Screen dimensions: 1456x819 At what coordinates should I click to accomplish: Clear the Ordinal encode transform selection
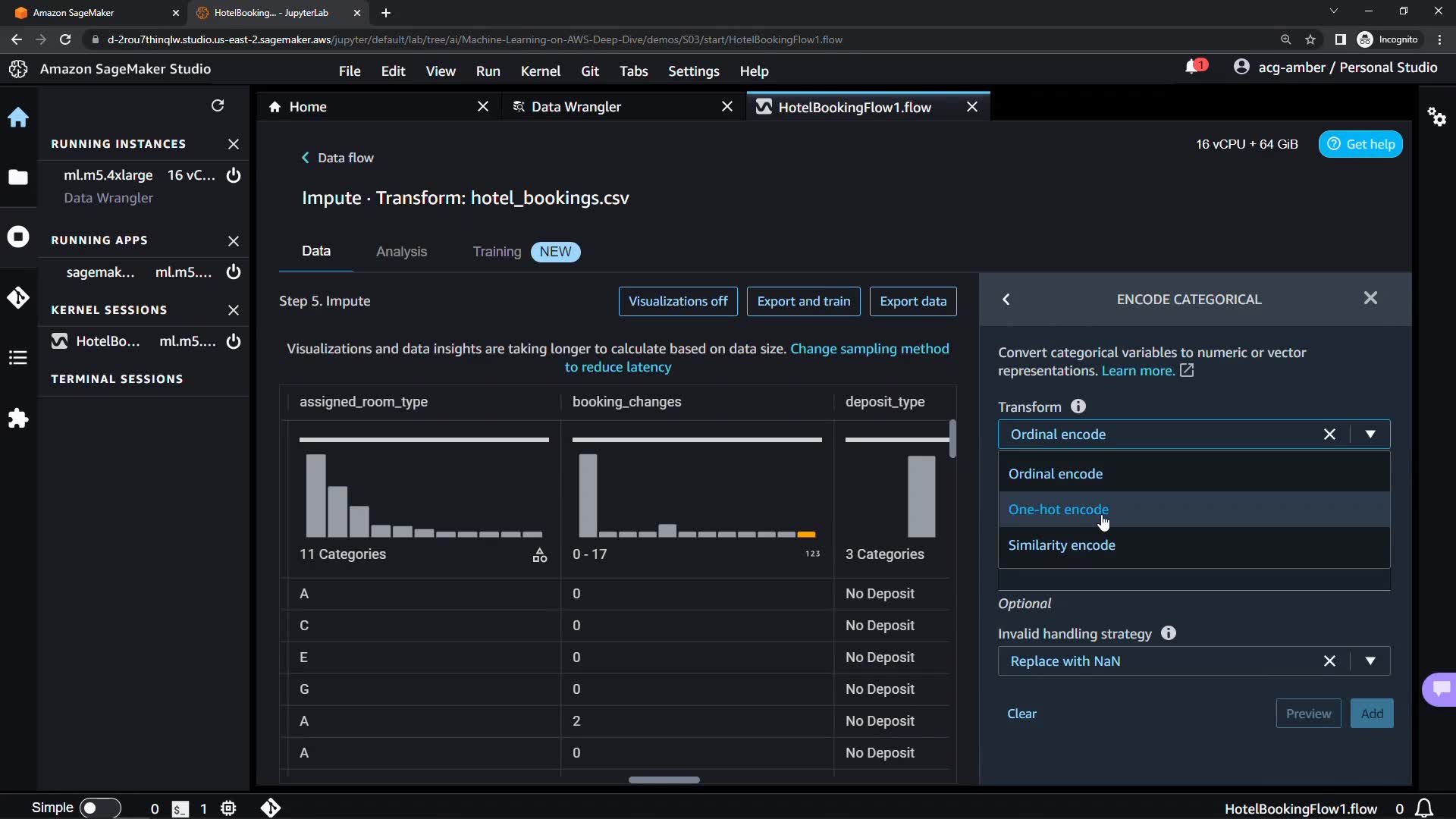coord(1329,435)
